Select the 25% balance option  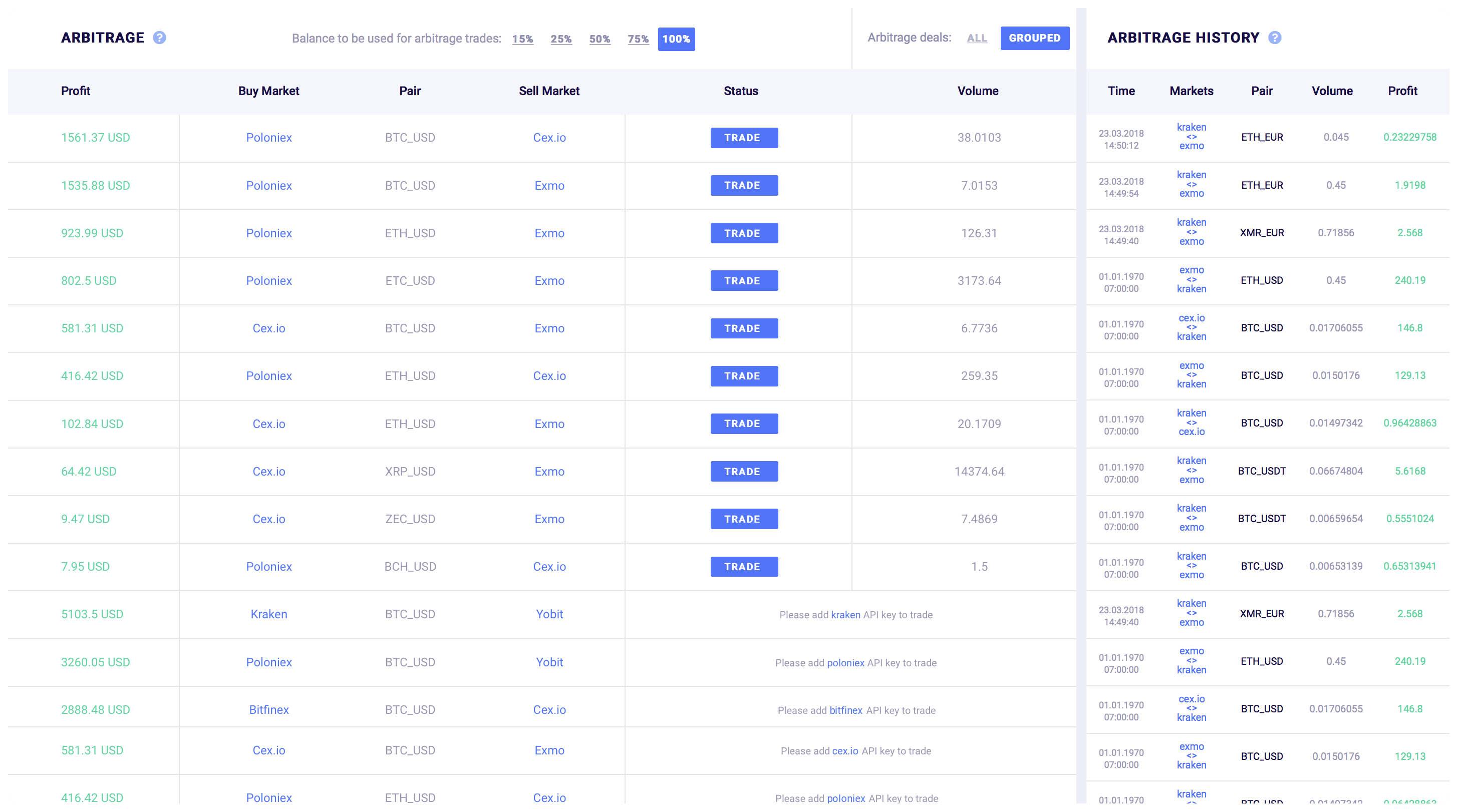(561, 39)
